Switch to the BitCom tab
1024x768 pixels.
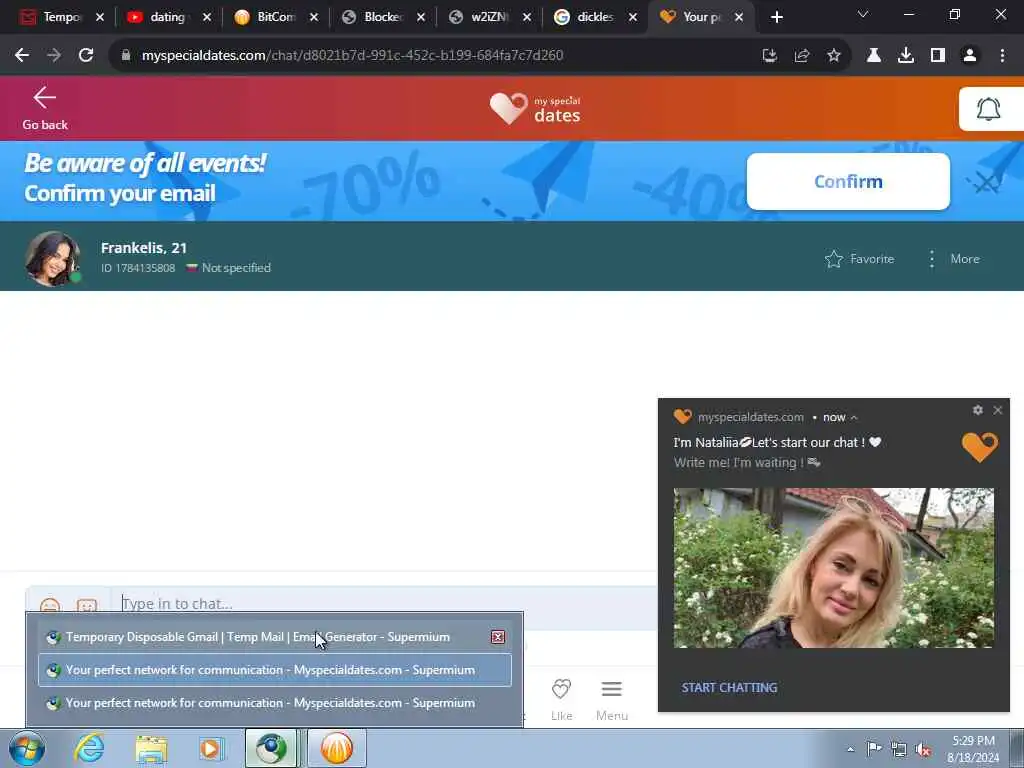(264, 17)
